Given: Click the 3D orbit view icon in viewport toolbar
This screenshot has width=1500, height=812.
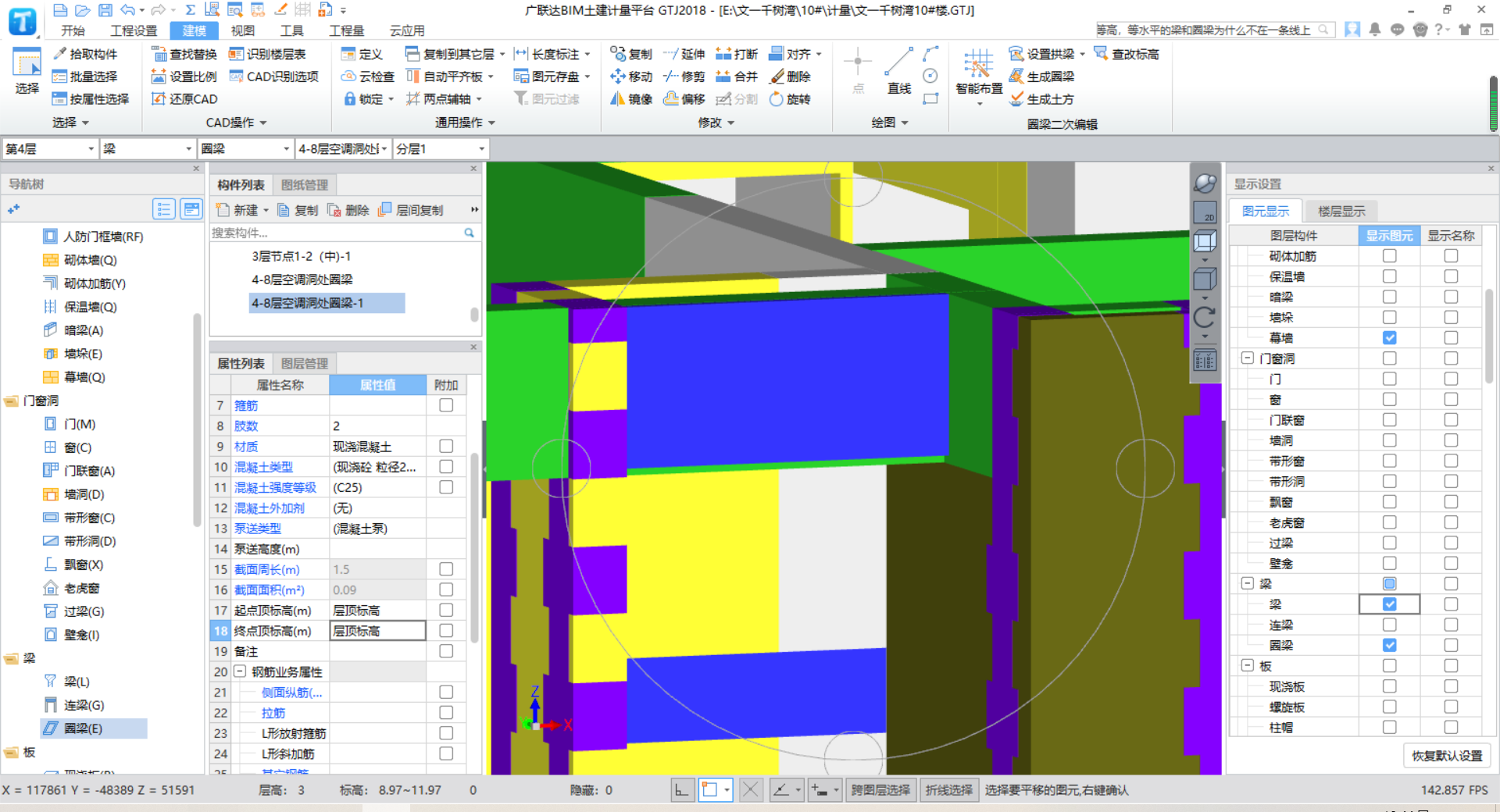Looking at the screenshot, I should [x=1205, y=183].
